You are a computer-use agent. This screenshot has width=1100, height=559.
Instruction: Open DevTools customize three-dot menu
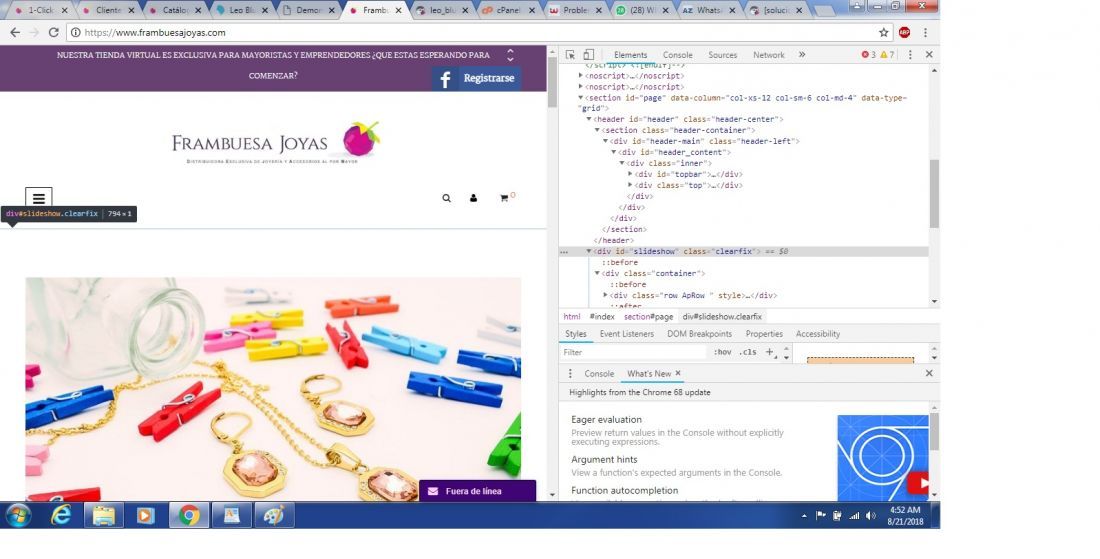pyautogui.click(x=911, y=55)
